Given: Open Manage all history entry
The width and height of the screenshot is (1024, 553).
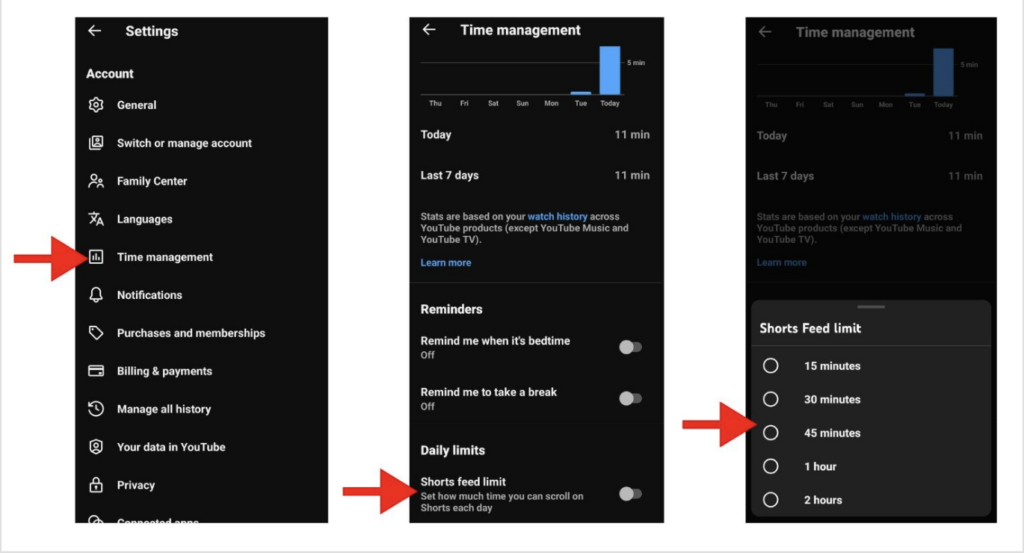Looking at the screenshot, I should point(163,409).
